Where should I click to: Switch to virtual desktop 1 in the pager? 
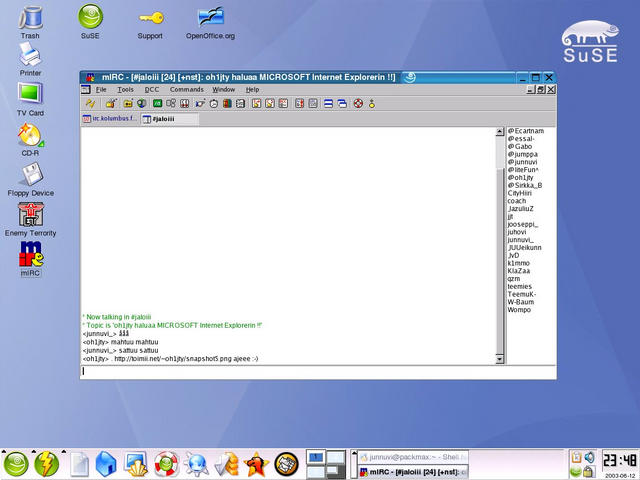coord(316,457)
